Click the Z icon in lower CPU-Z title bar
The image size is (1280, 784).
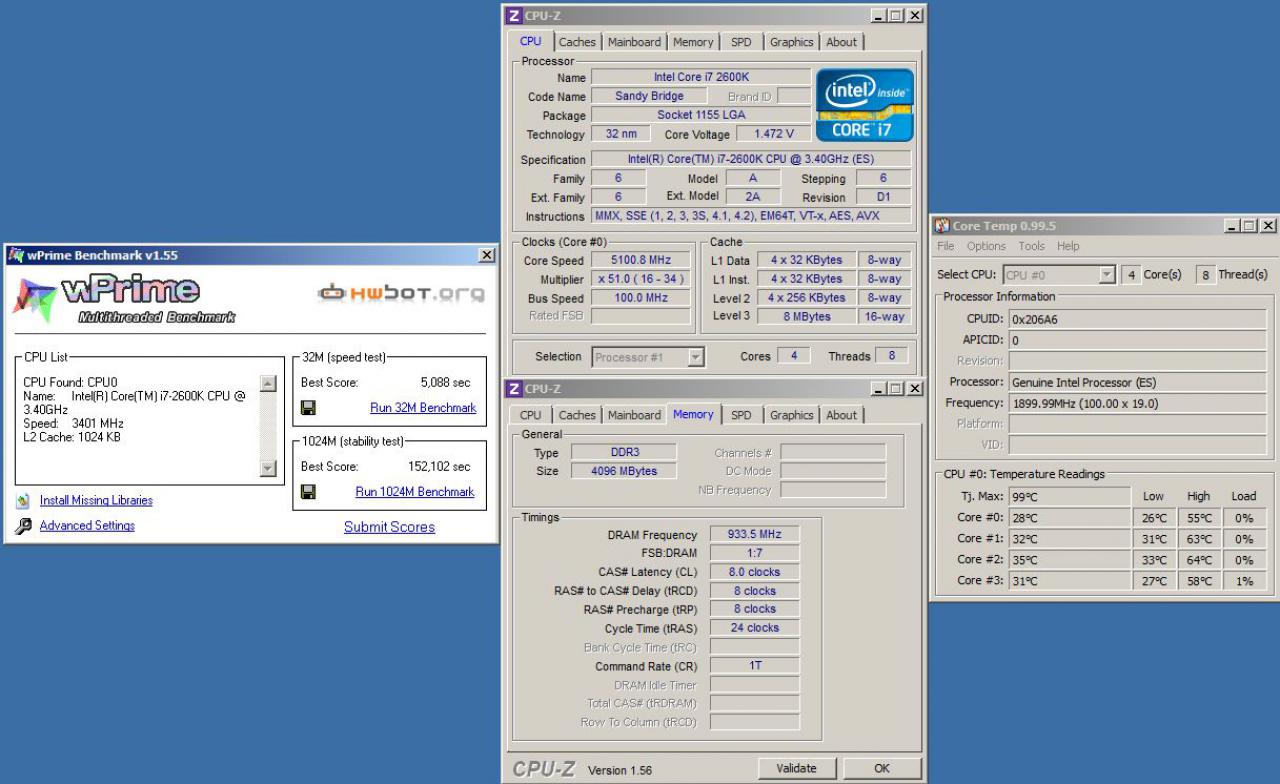click(514, 389)
